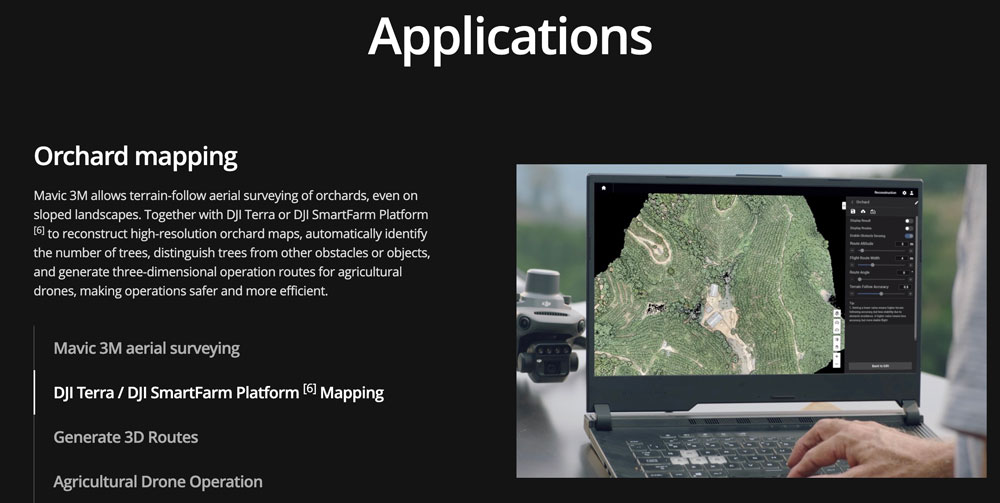Image resolution: width=1000 pixels, height=503 pixels.
Task: Open the user account icon in laptop app
Action: [911, 193]
